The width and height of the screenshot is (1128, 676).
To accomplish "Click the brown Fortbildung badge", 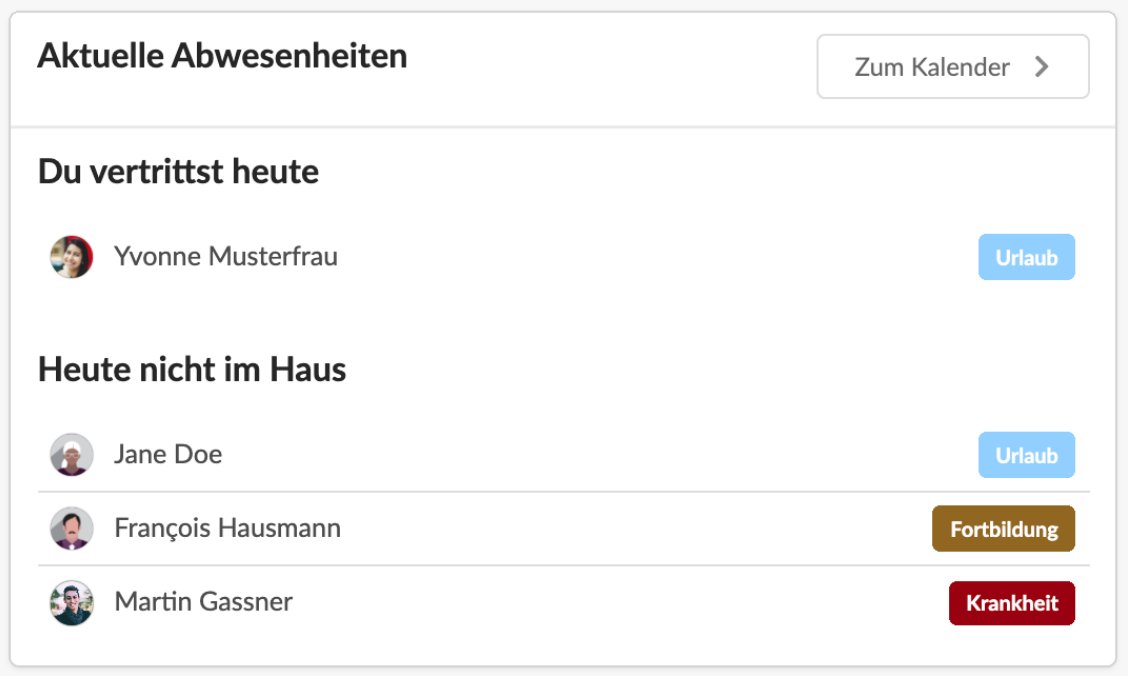I will (x=1004, y=529).
